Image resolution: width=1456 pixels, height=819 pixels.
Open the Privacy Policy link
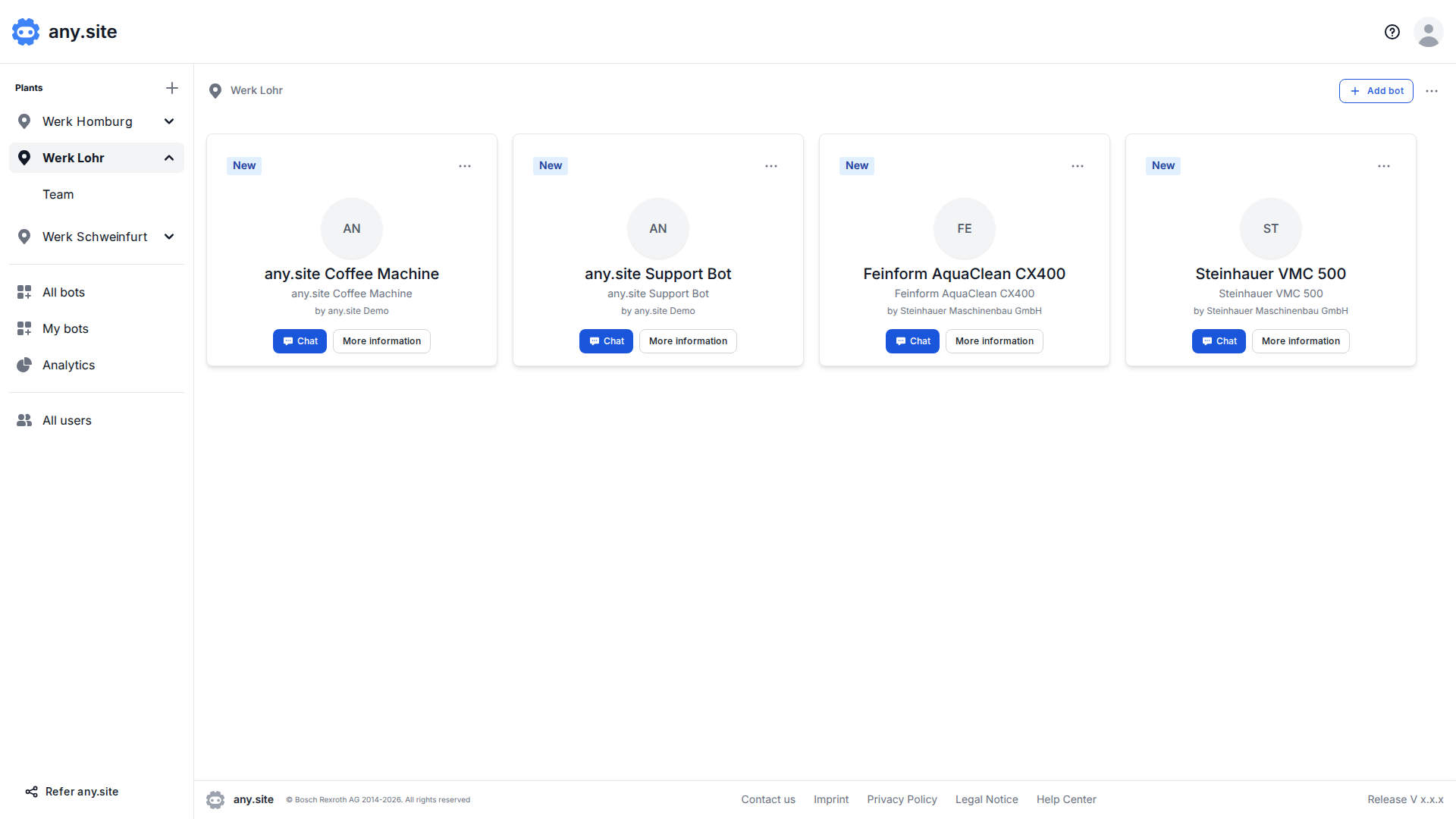click(902, 799)
